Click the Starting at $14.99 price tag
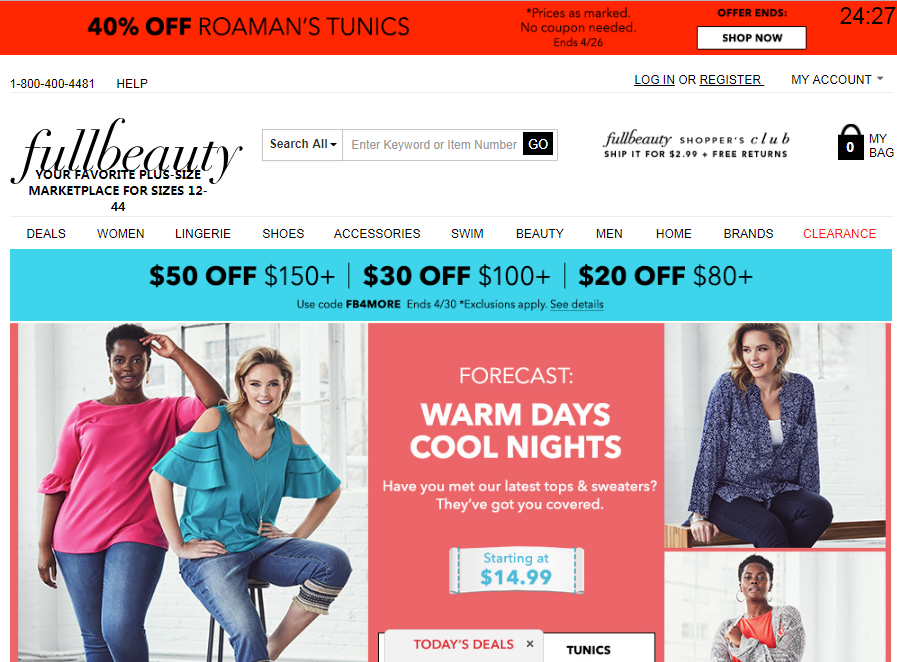 tap(517, 570)
